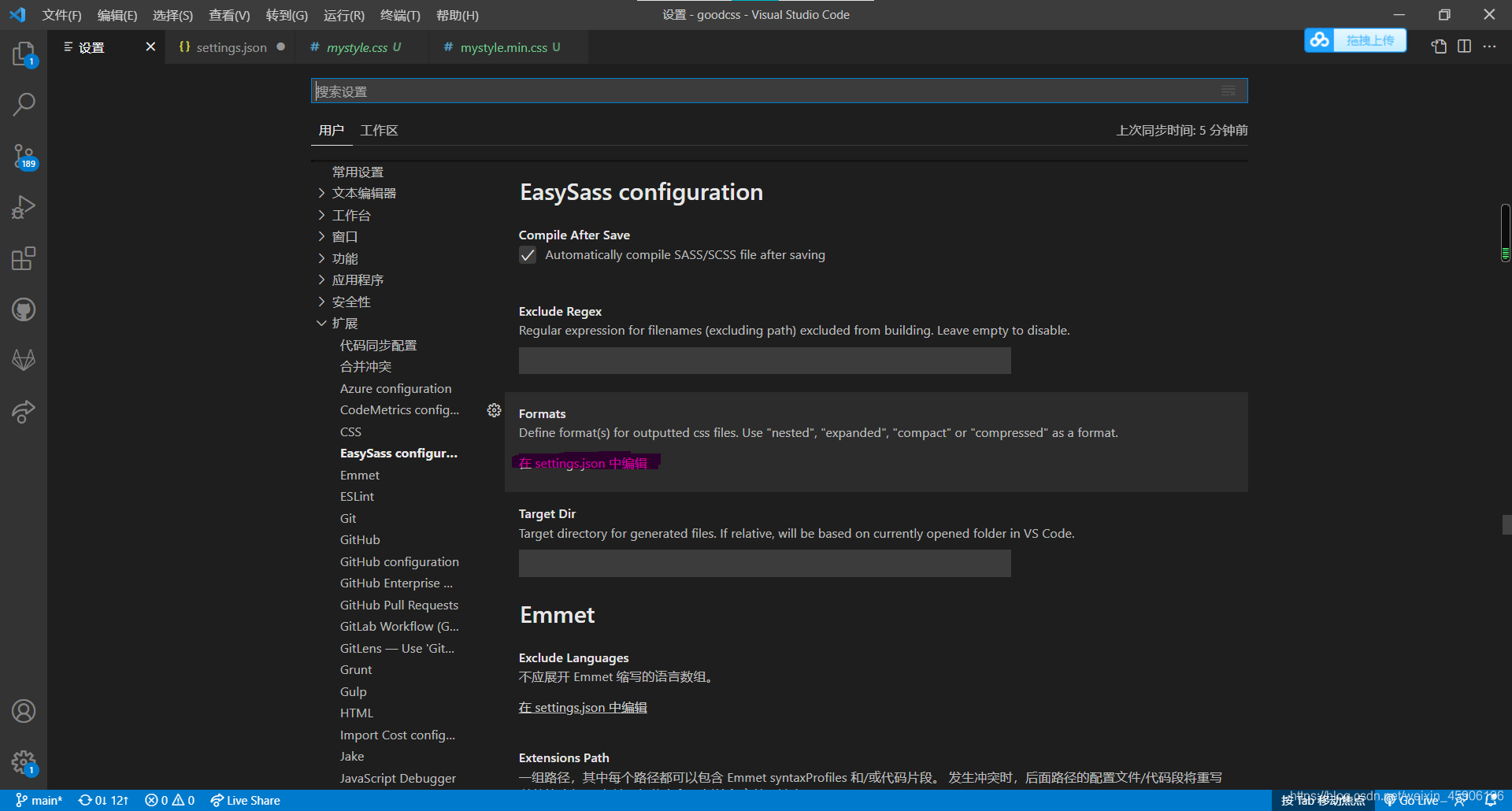Select Gulp in settings tree

coord(353,691)
